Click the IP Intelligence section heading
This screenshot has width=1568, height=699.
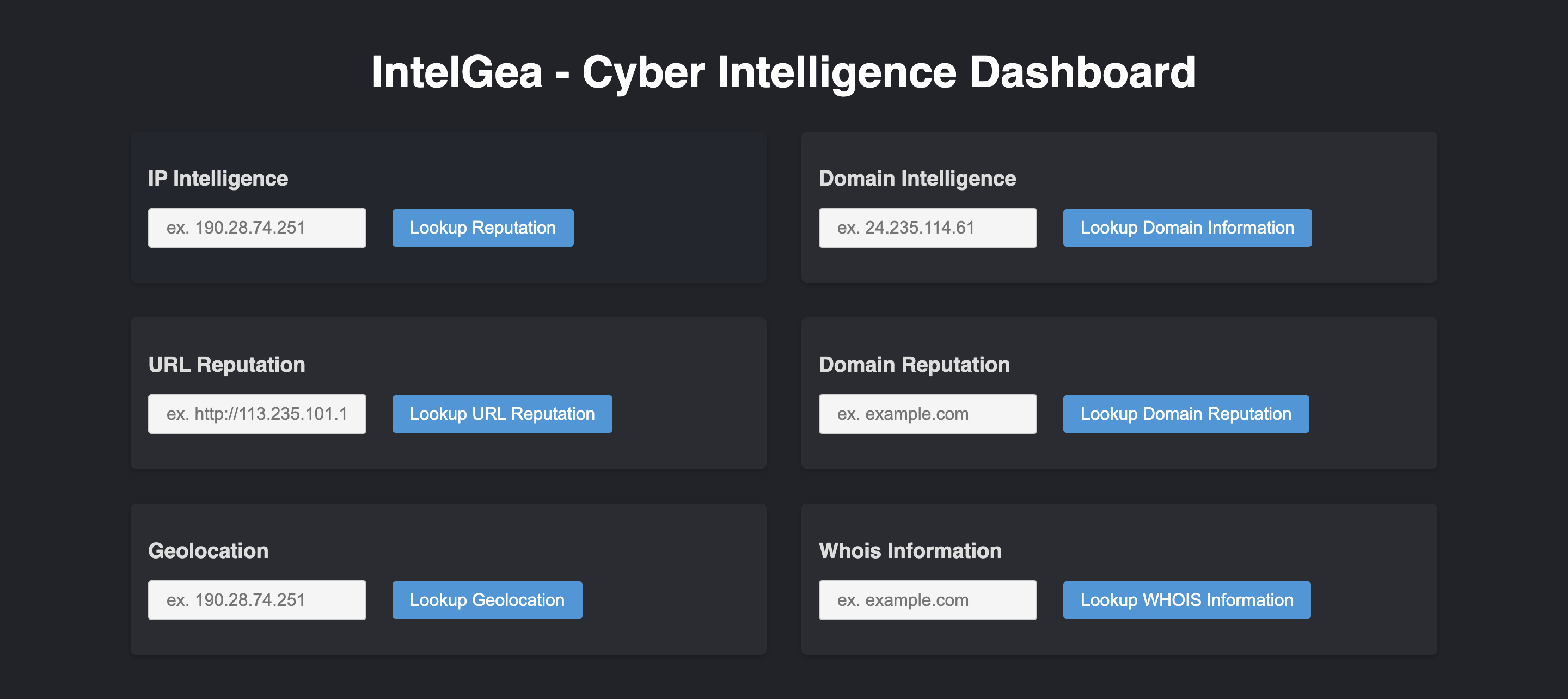[218, 178]
